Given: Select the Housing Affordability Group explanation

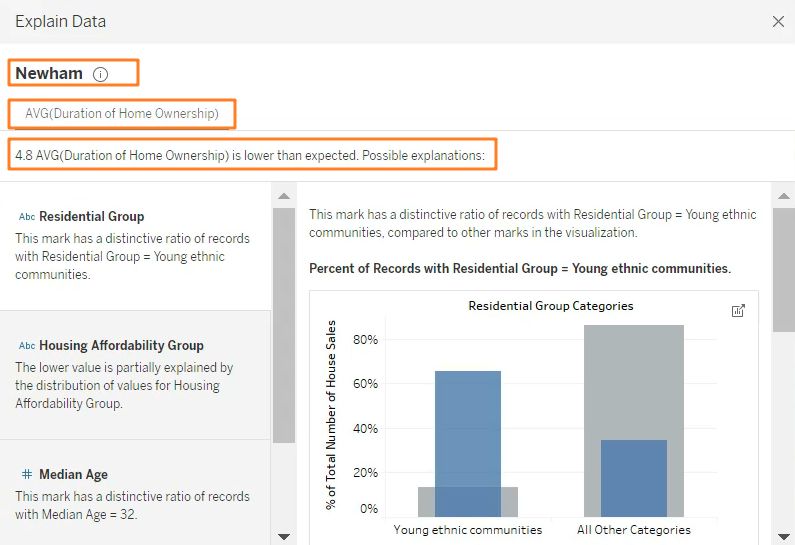Looking at the screenshot, I should pos(135,374).
